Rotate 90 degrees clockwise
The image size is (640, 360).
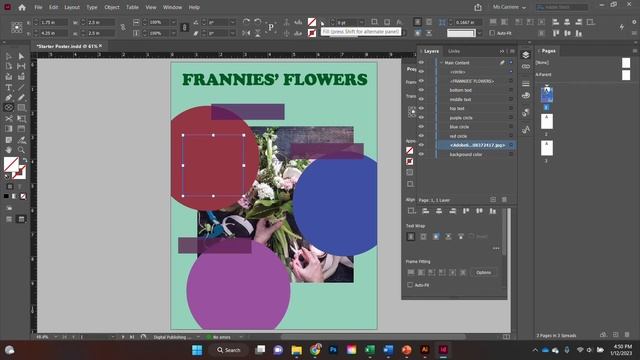[246, 22]
